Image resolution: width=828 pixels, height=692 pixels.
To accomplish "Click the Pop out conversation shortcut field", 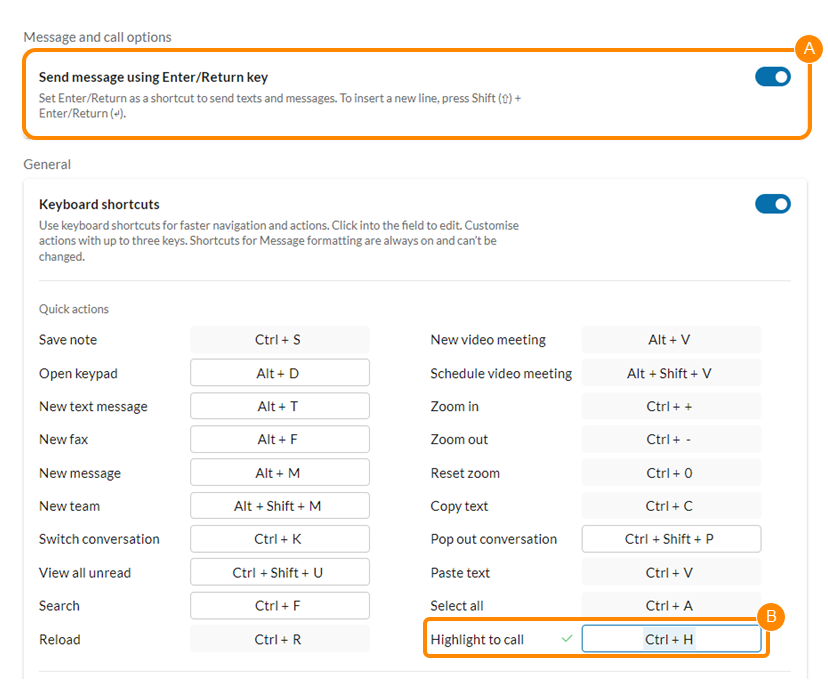I will pos(671,538).
